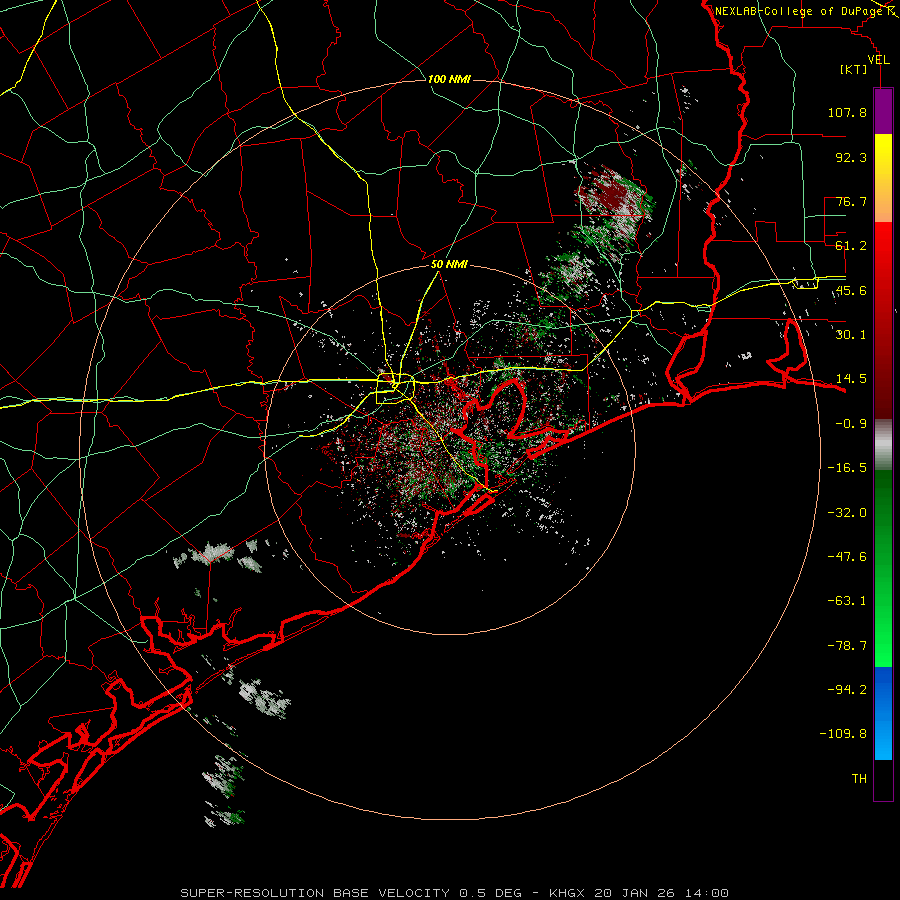Pick the gray near-zero band on color bar
Screen dimensions: 900x900
(x=883, y=445)
